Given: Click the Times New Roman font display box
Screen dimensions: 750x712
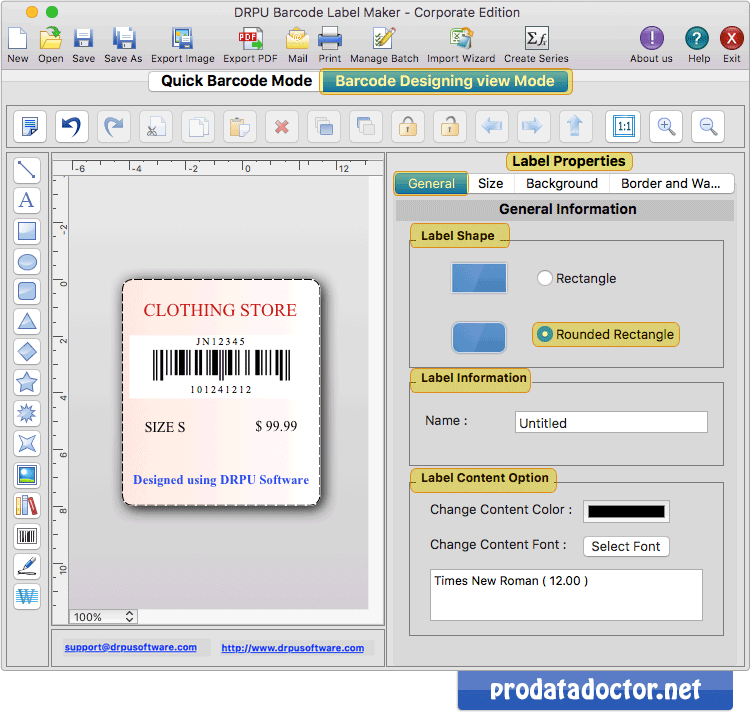Looking at the screenshot, I should click(566, 595).
